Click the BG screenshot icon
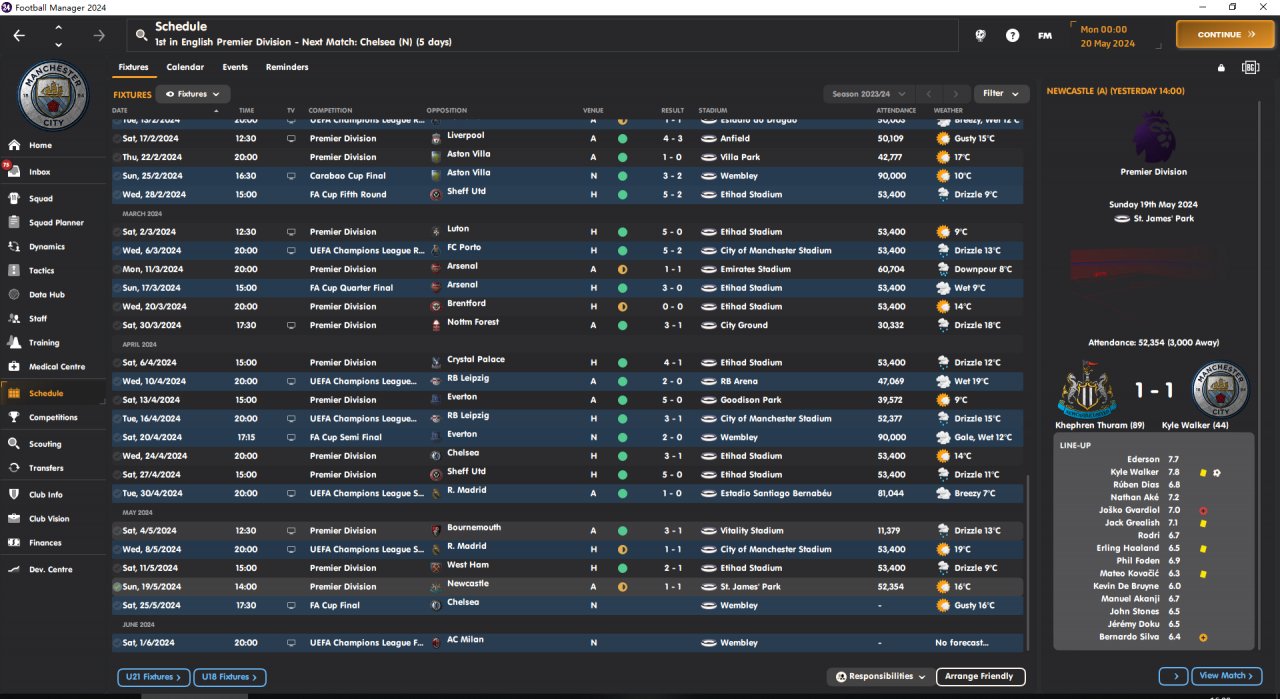 pos(1250,68)
